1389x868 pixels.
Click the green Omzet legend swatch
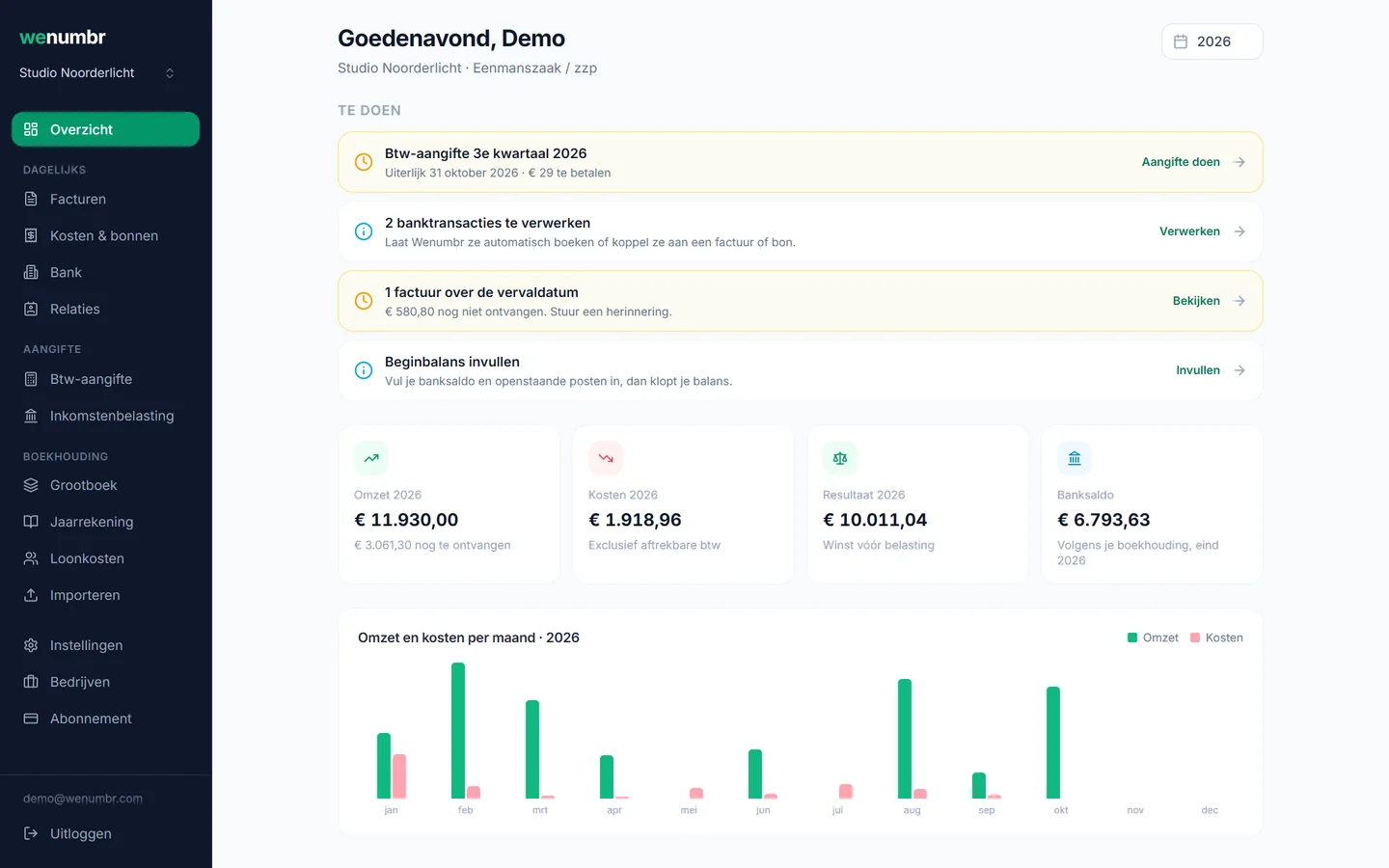coord(1132,637)
